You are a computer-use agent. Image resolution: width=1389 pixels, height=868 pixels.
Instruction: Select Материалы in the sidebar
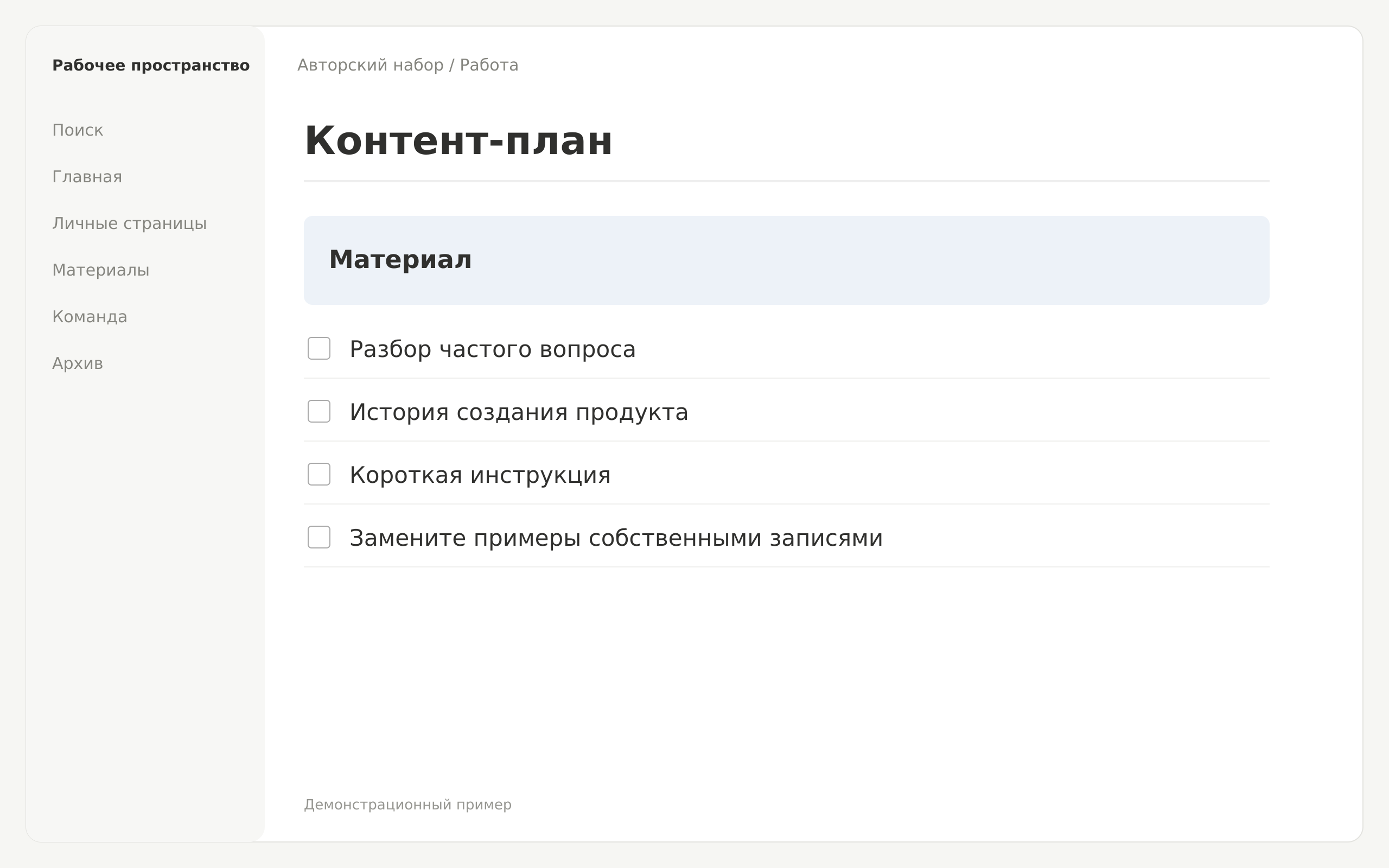click(100, 270)
